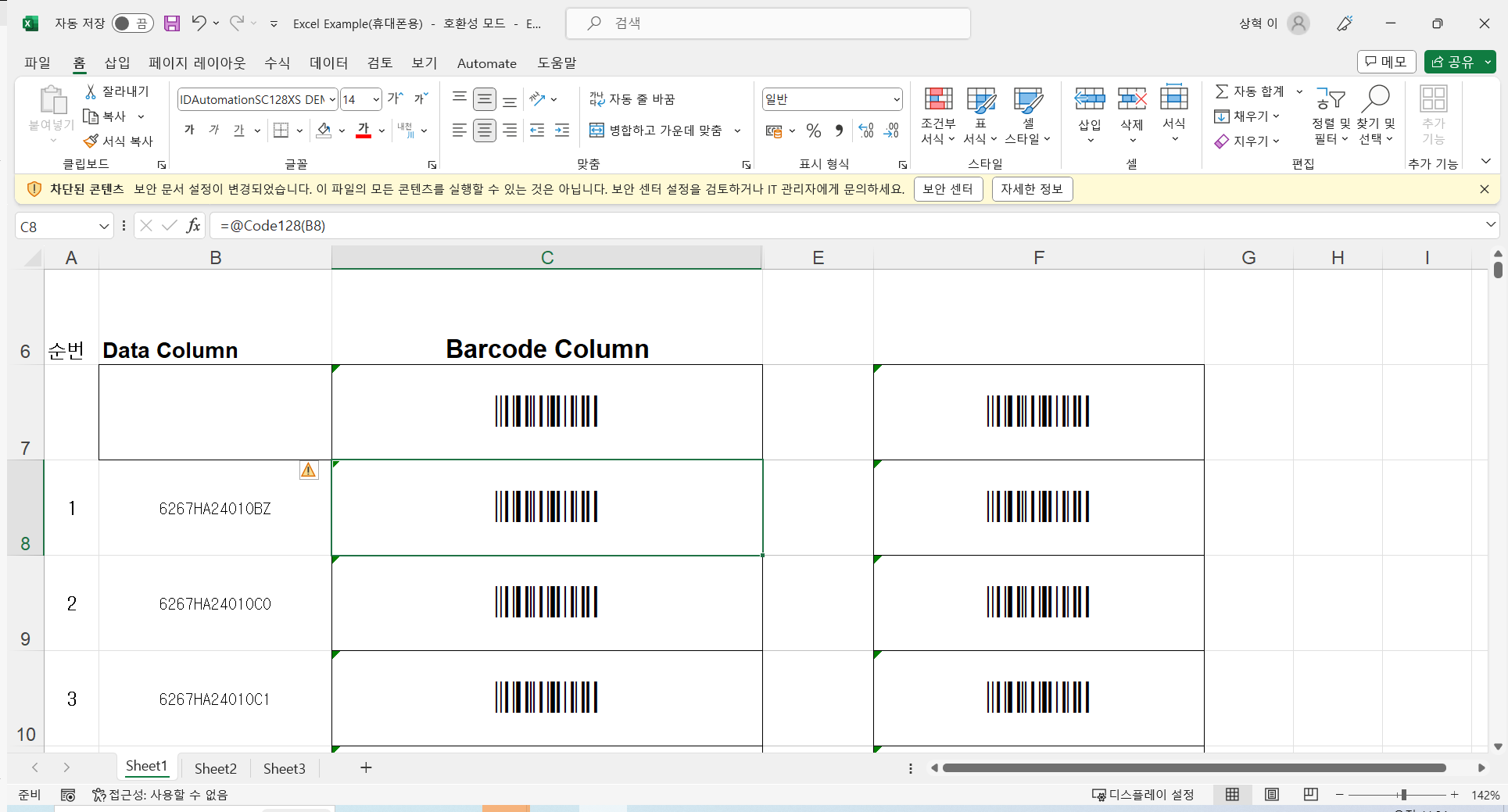Decrease indent icon

(537, 131)
